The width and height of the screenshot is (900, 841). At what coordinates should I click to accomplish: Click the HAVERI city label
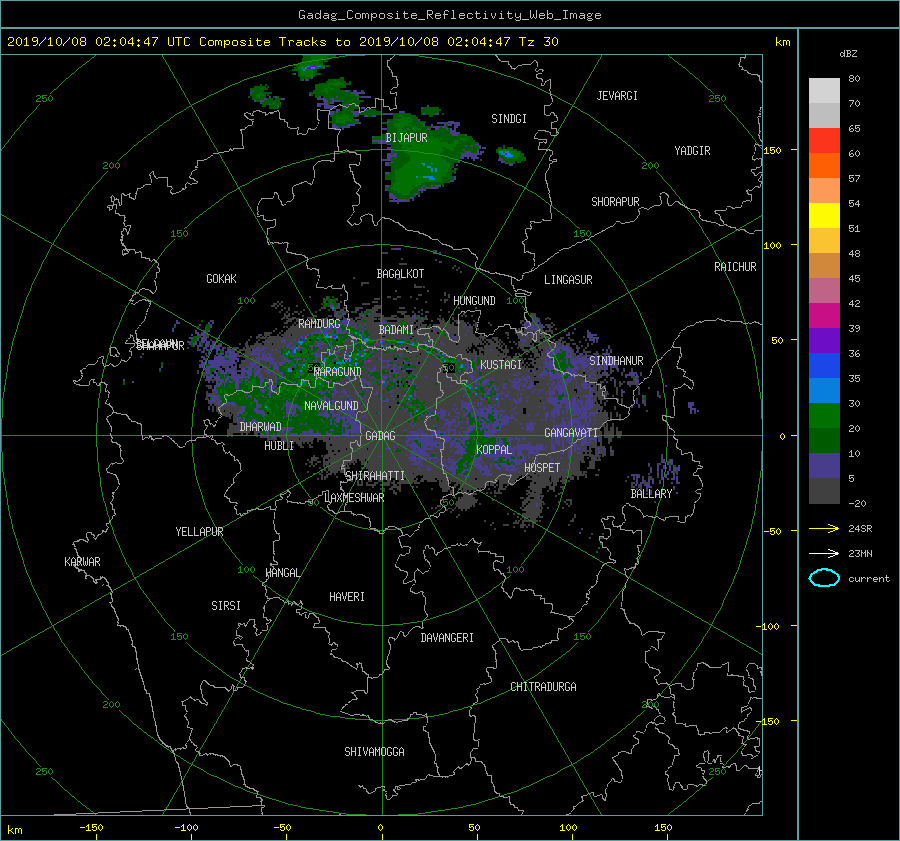(x=347, y=597)
